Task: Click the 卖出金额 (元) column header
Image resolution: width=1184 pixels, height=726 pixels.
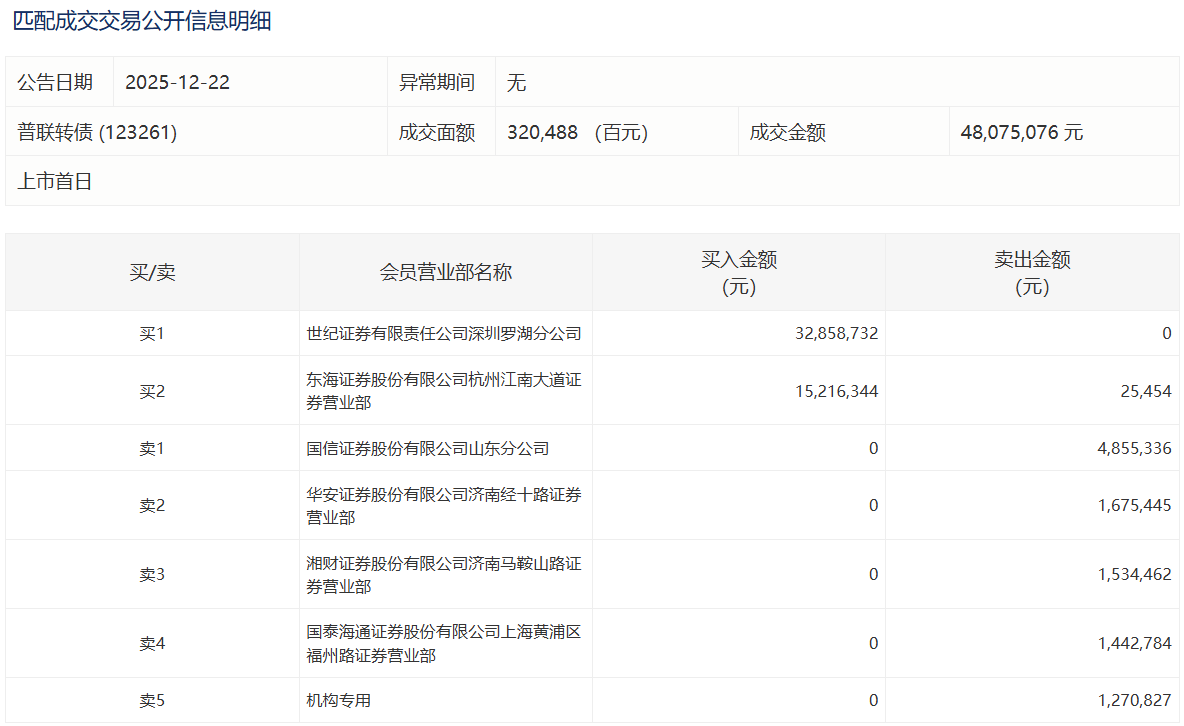Action: pyautogui.click(x=1032, y=273)
